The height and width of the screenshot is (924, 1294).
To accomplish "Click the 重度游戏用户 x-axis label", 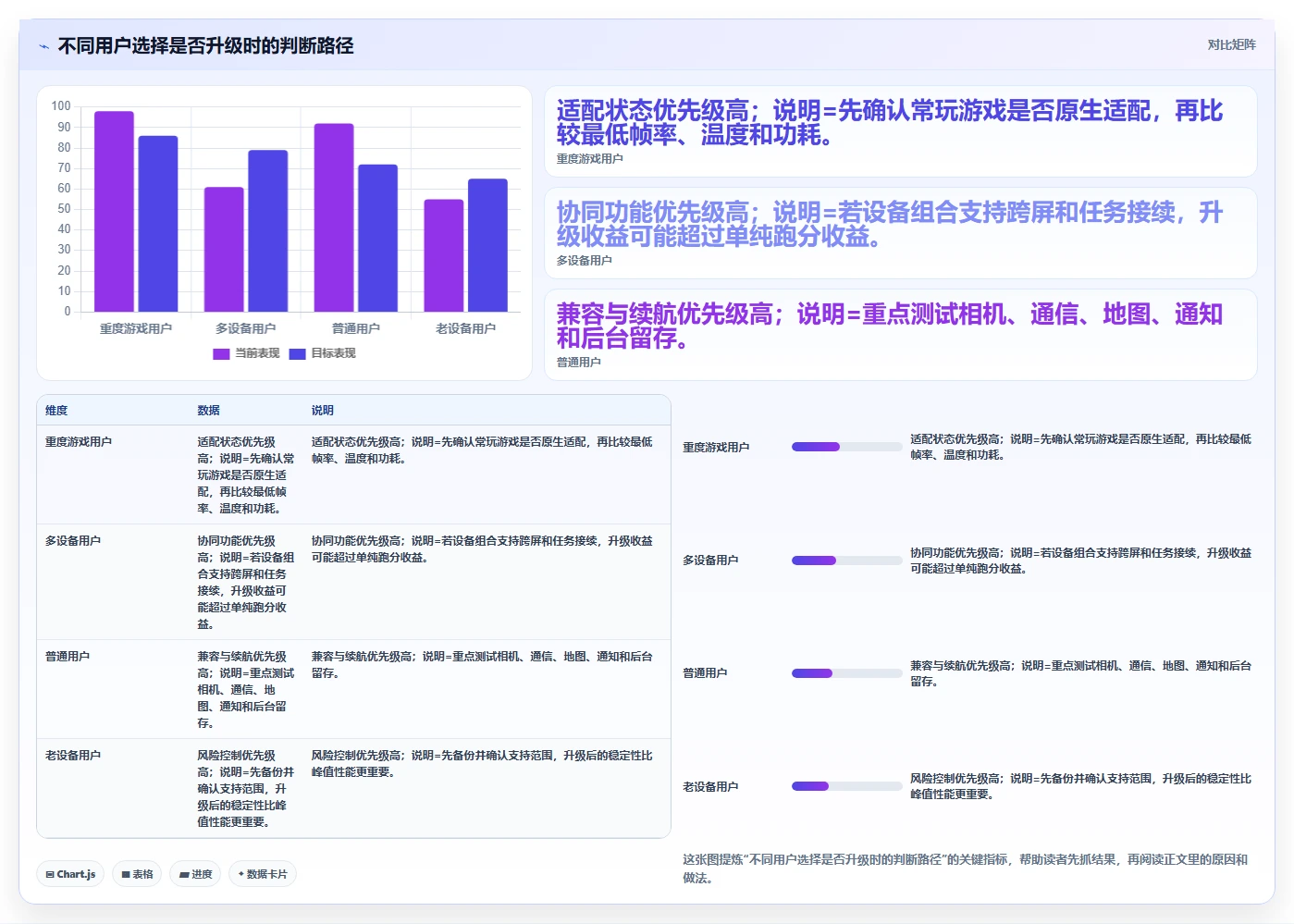I will point(136,328).
